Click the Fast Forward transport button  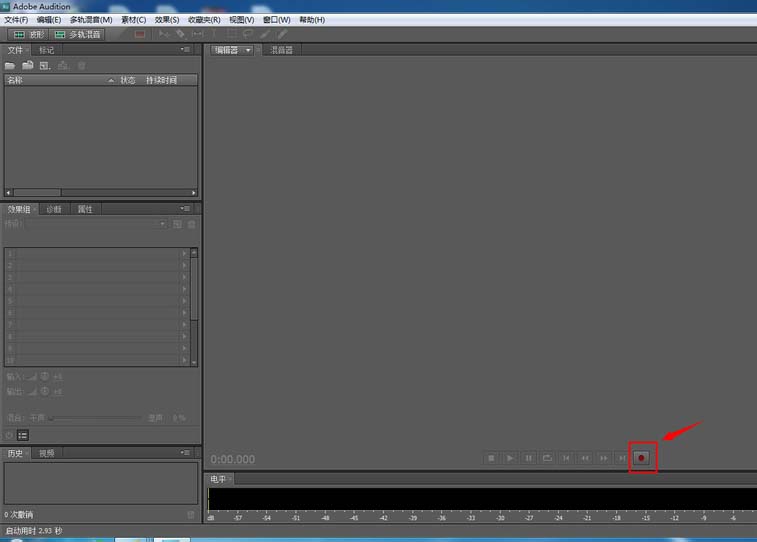click(604, 458)
